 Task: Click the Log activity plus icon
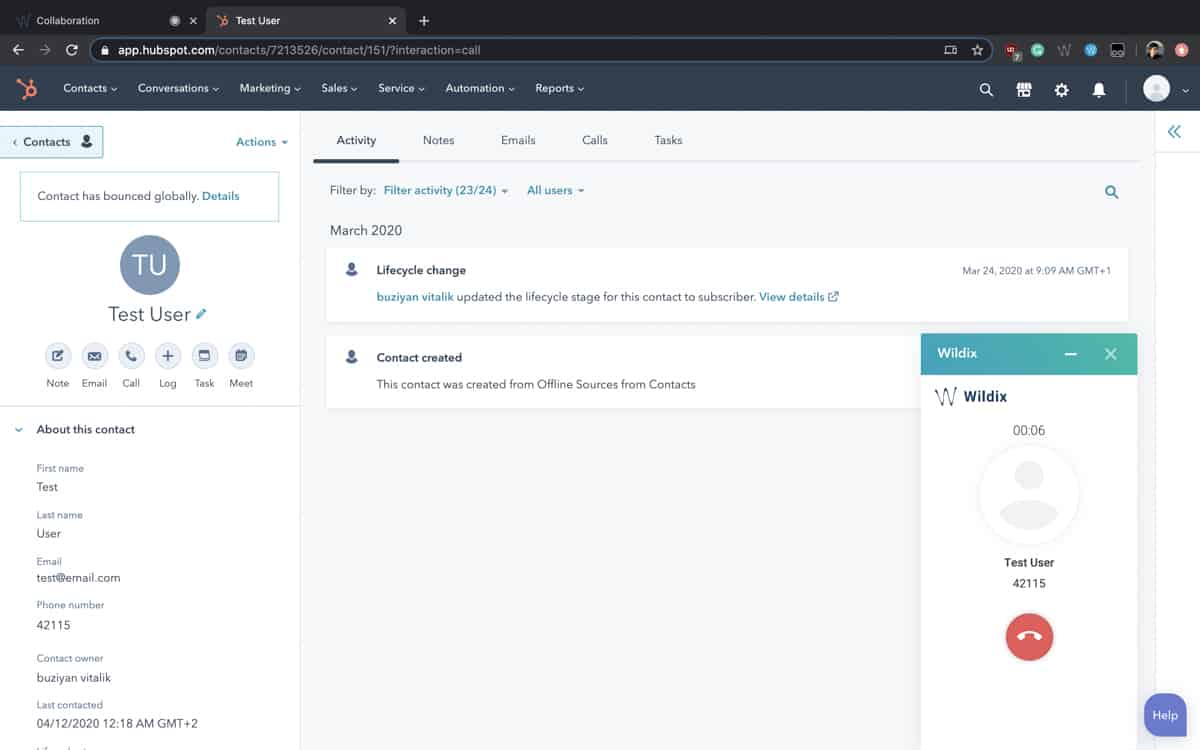pyautogui.click(x=168, y=356)
